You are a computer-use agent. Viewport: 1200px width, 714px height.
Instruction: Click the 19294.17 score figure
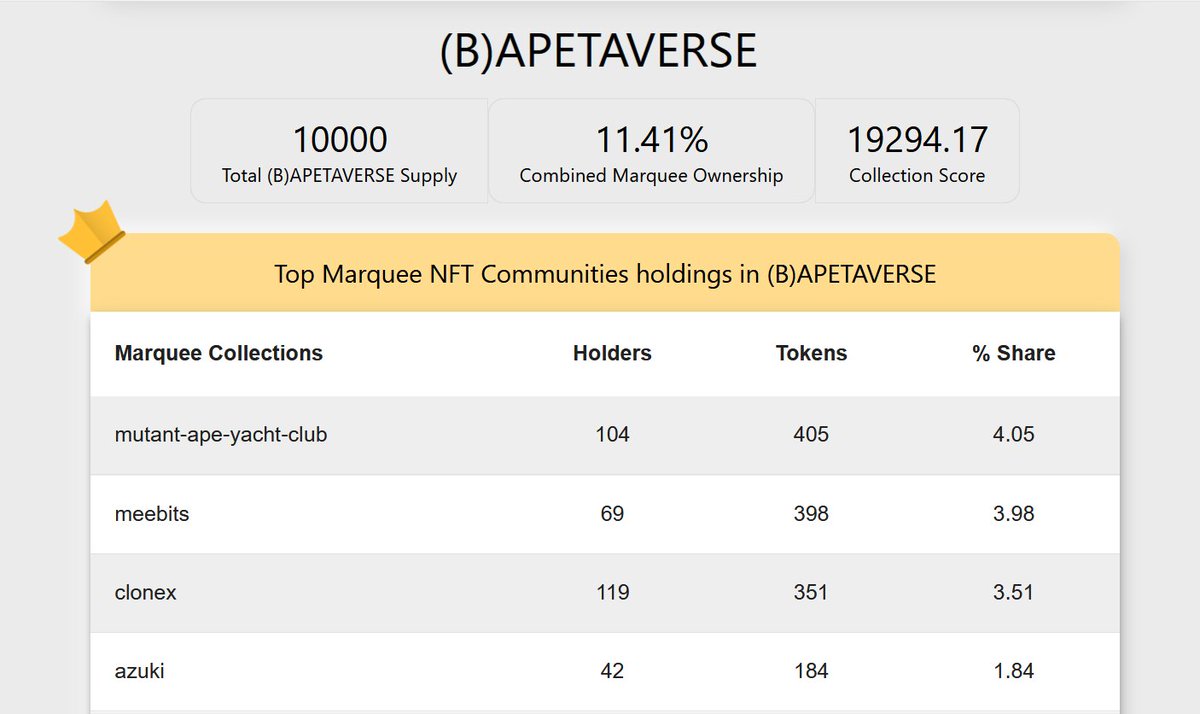pos(917,139)
